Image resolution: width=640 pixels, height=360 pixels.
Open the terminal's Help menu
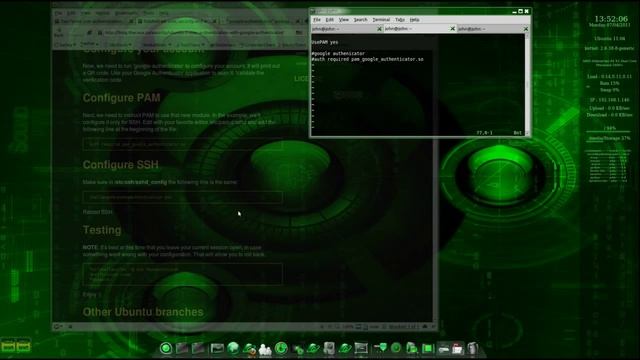pyautogui.click(x=414, y=20)
